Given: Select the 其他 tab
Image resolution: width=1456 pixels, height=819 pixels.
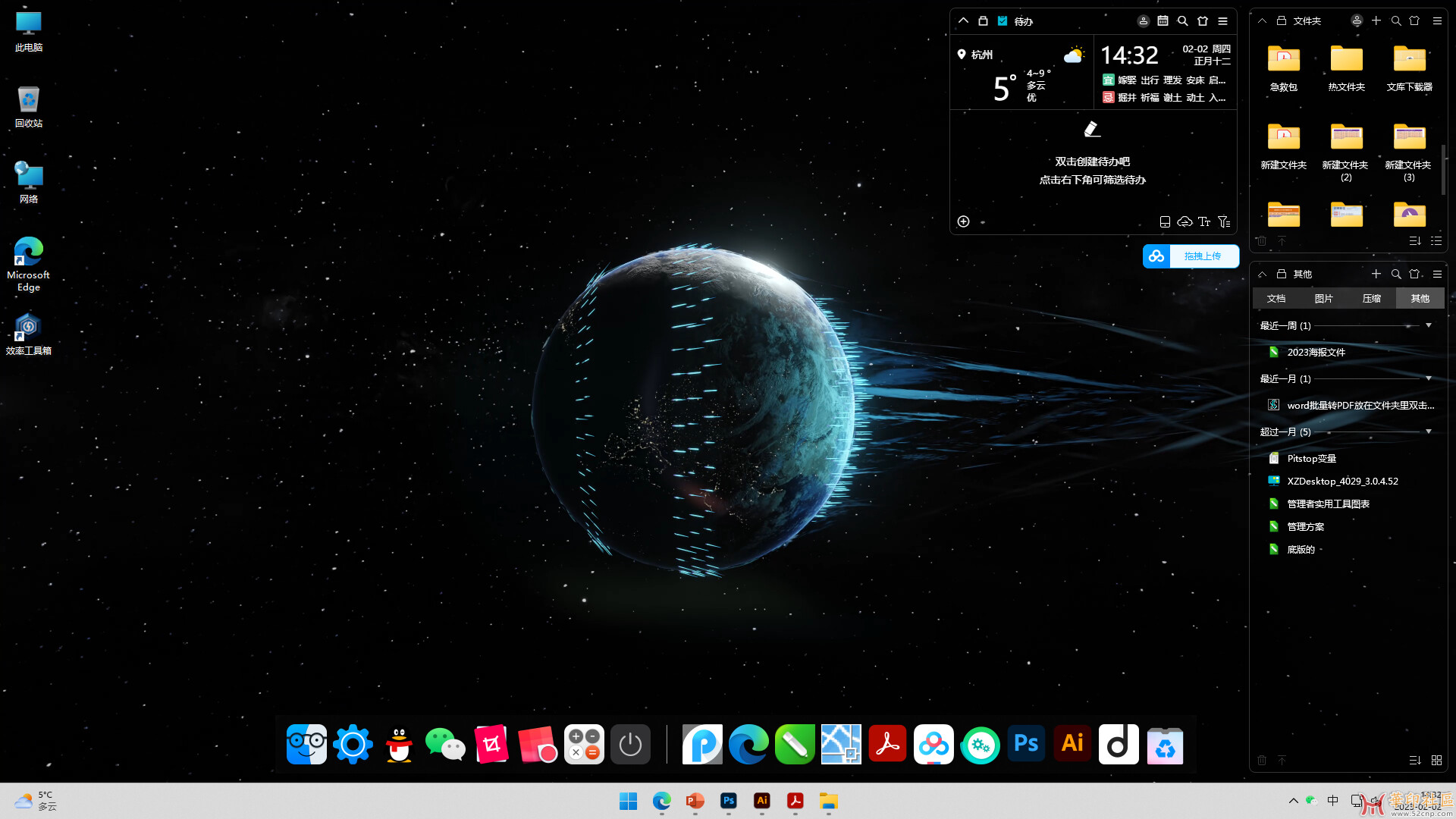Looking at the screenshot, I should [x=1420, y=299].
